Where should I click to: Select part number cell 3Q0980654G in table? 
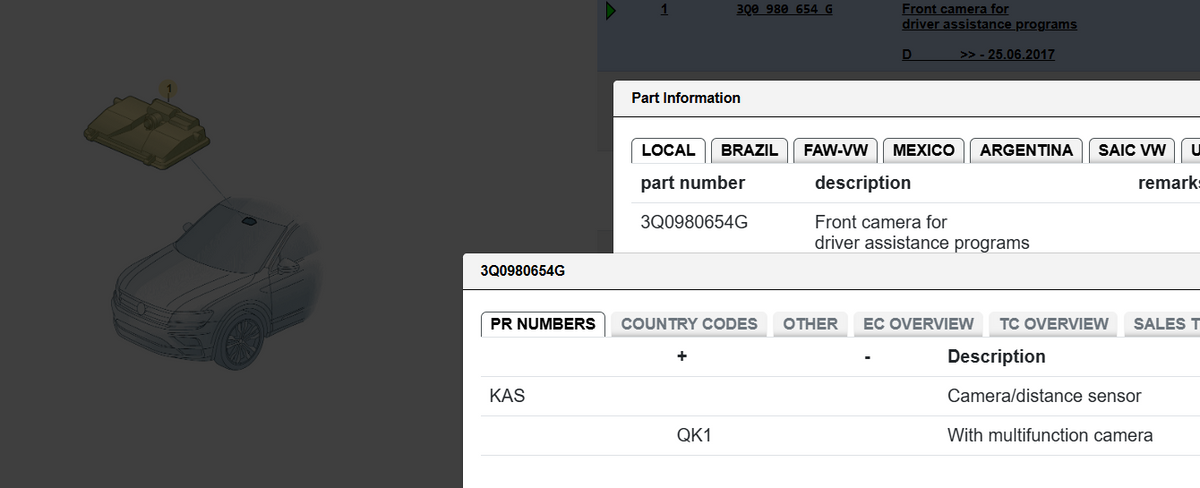coord(694,222)
